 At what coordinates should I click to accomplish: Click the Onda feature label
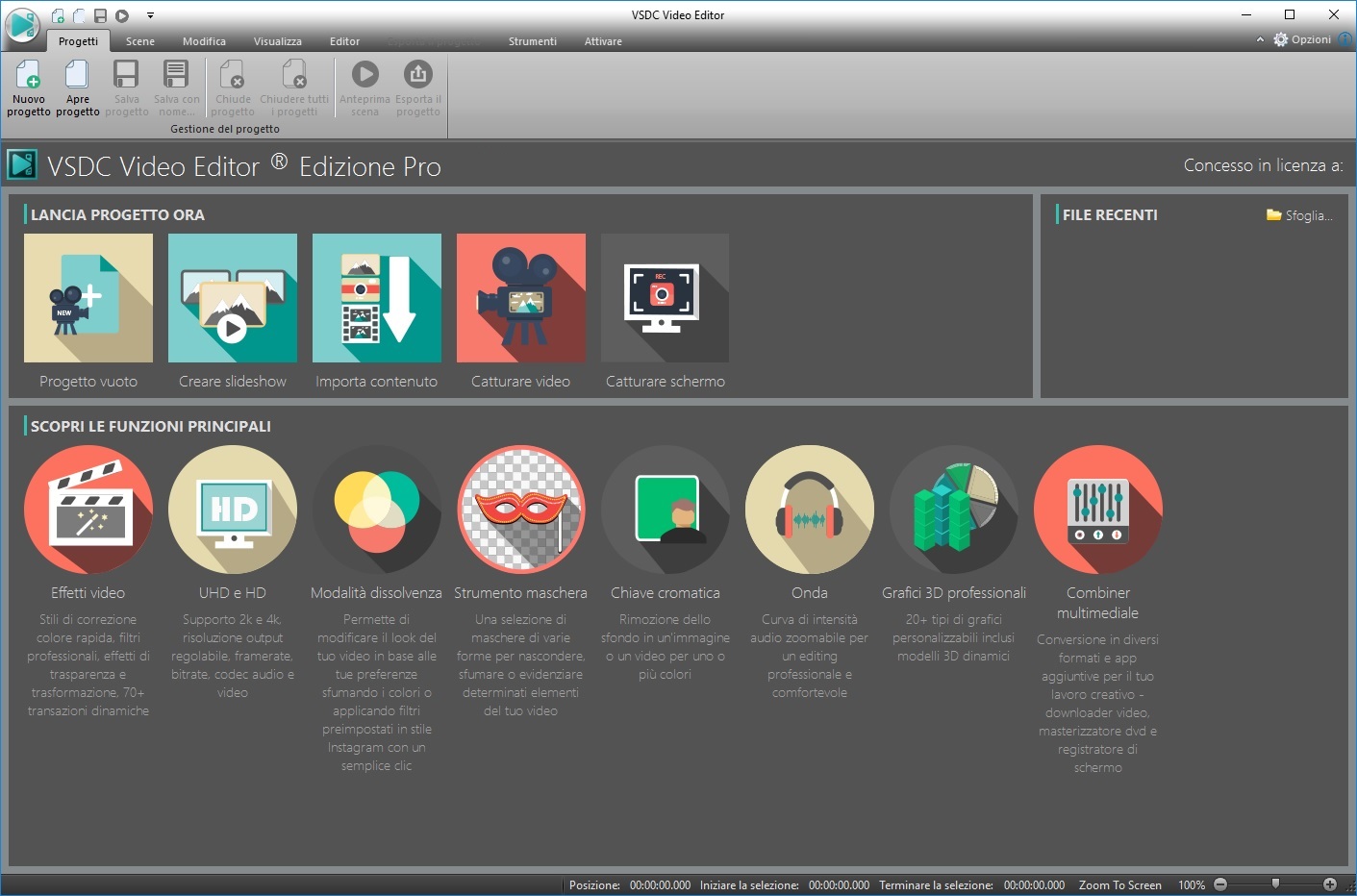[810, 593]
